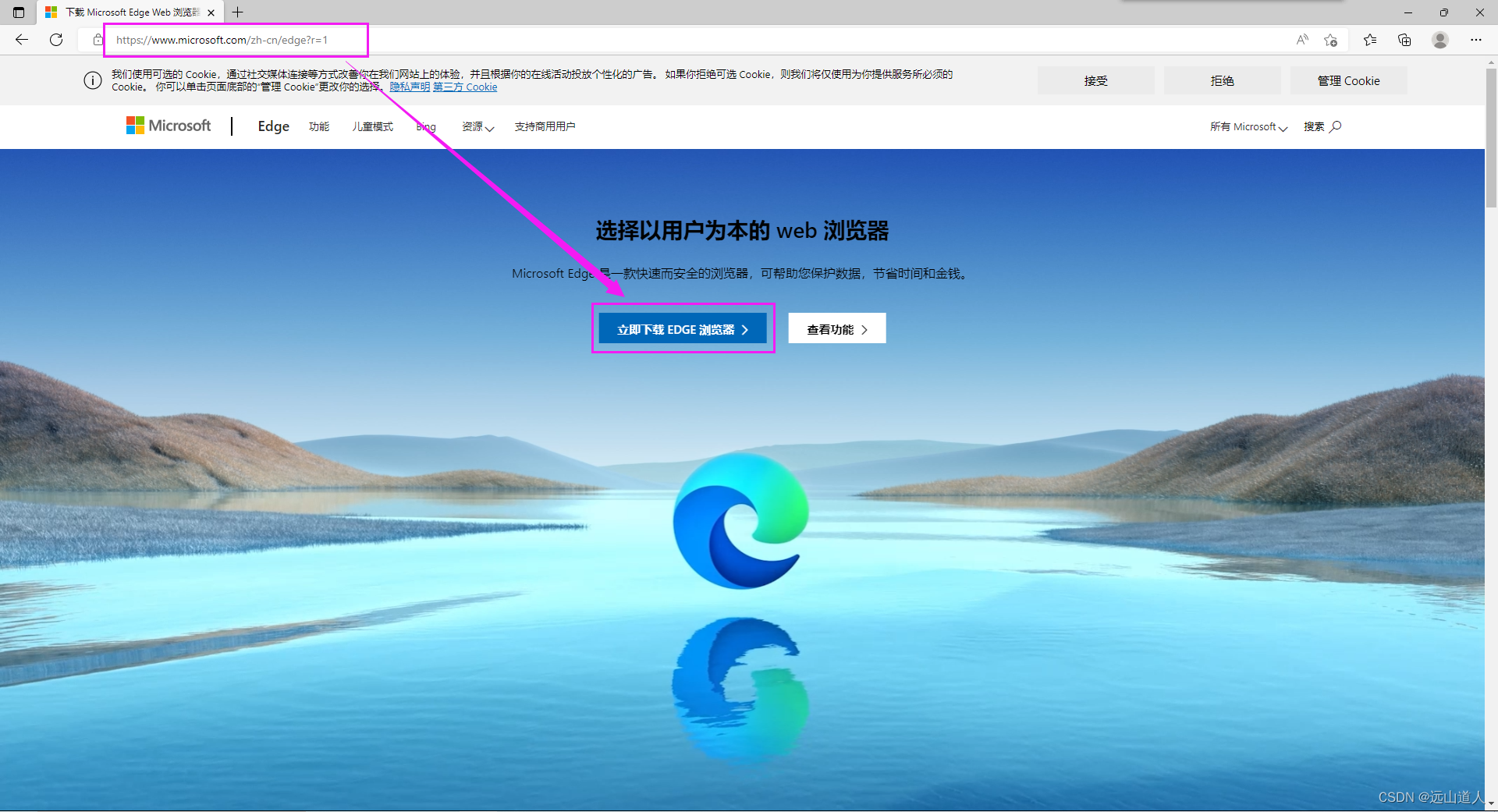Screen dimensions: 1498x812
Task: Open the 支持商用用户 nav item
Action: click(x=545, y=126)
